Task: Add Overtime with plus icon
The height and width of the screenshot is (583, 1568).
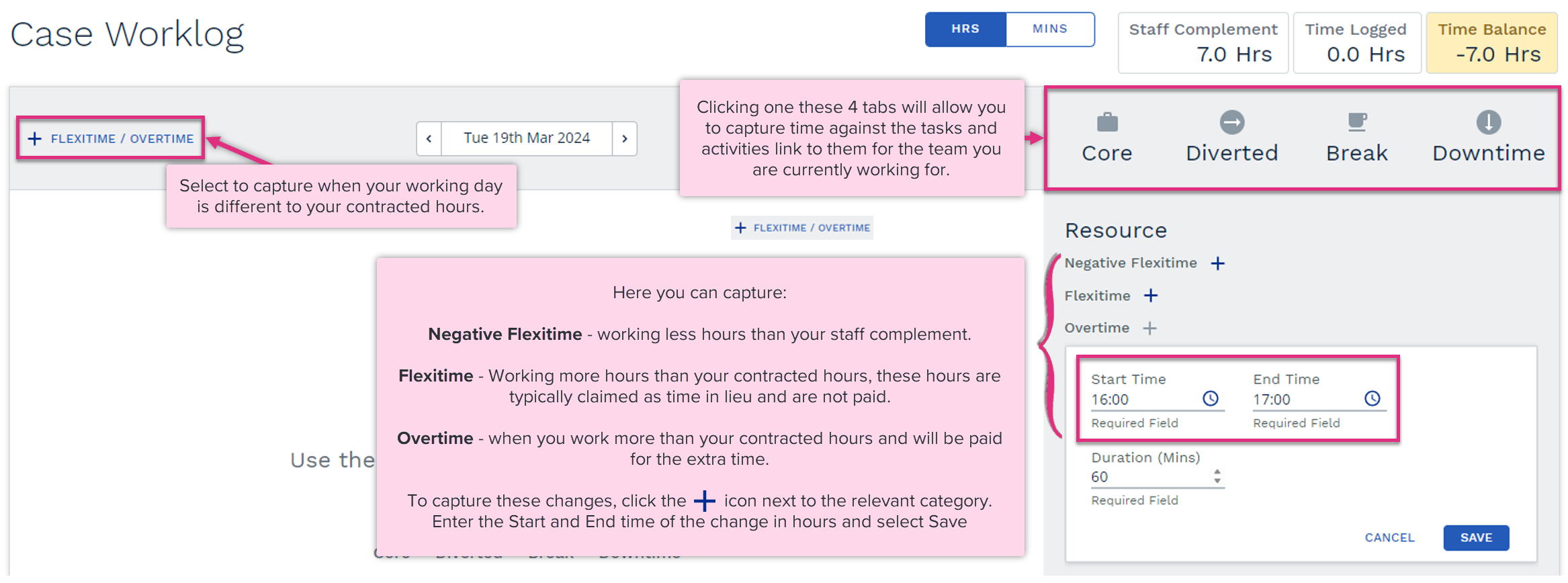Action: coord(1150,328)
